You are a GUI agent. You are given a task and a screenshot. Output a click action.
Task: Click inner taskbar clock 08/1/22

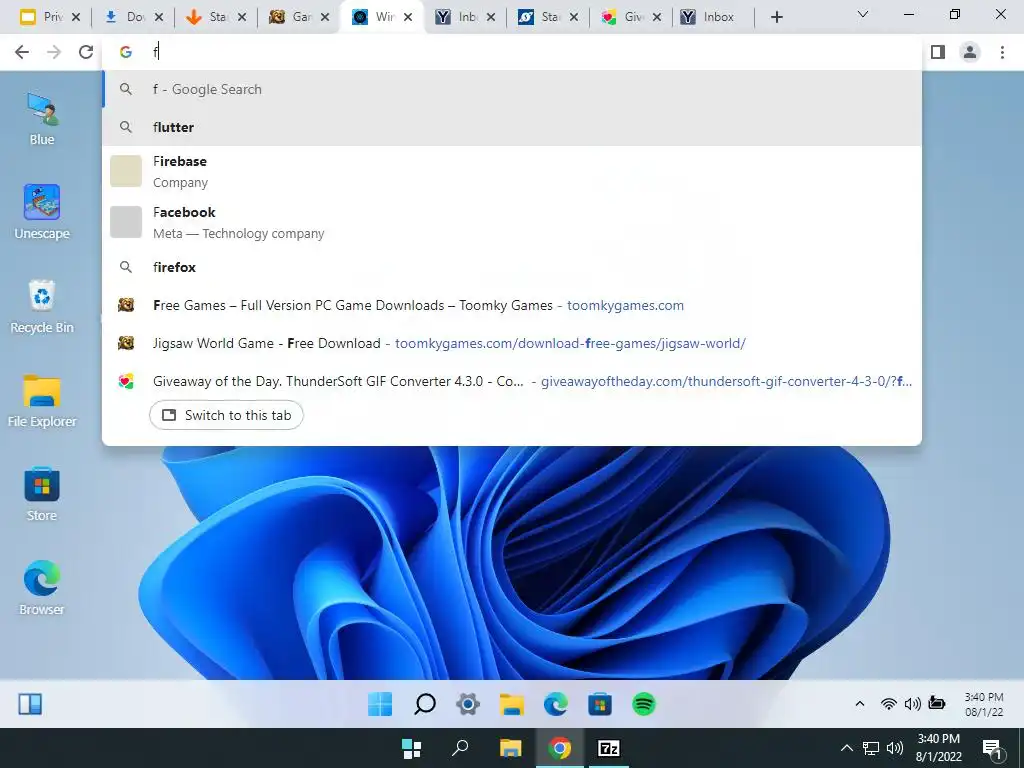pos(984,705)
